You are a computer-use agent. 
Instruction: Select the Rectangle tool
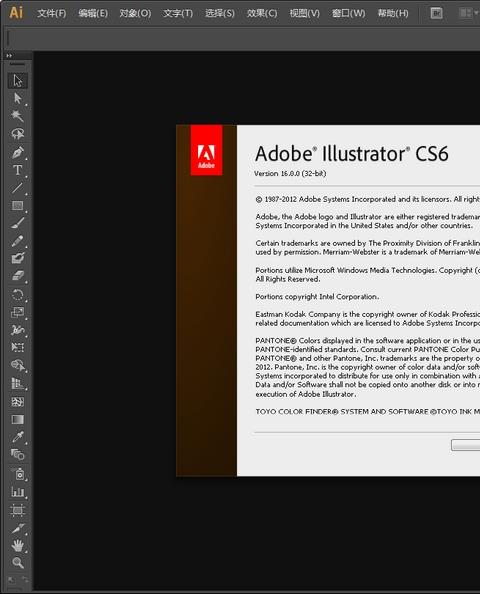17,205
